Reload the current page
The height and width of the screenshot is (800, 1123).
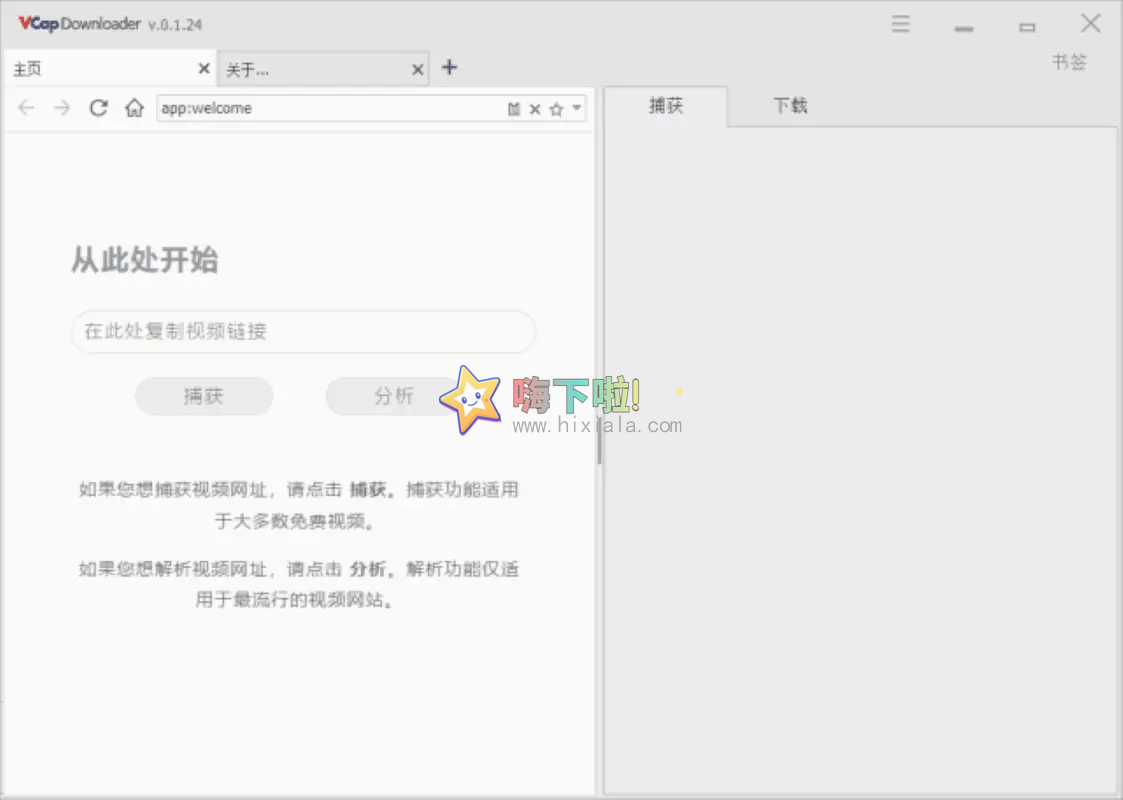pyautogui.click(x=98, y=108)
